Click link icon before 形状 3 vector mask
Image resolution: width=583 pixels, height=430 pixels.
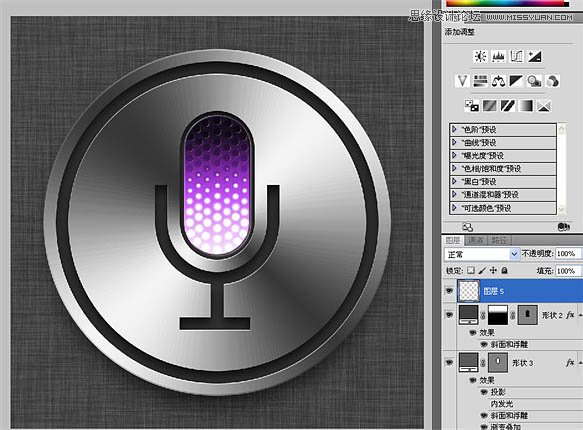click(483, 363)
